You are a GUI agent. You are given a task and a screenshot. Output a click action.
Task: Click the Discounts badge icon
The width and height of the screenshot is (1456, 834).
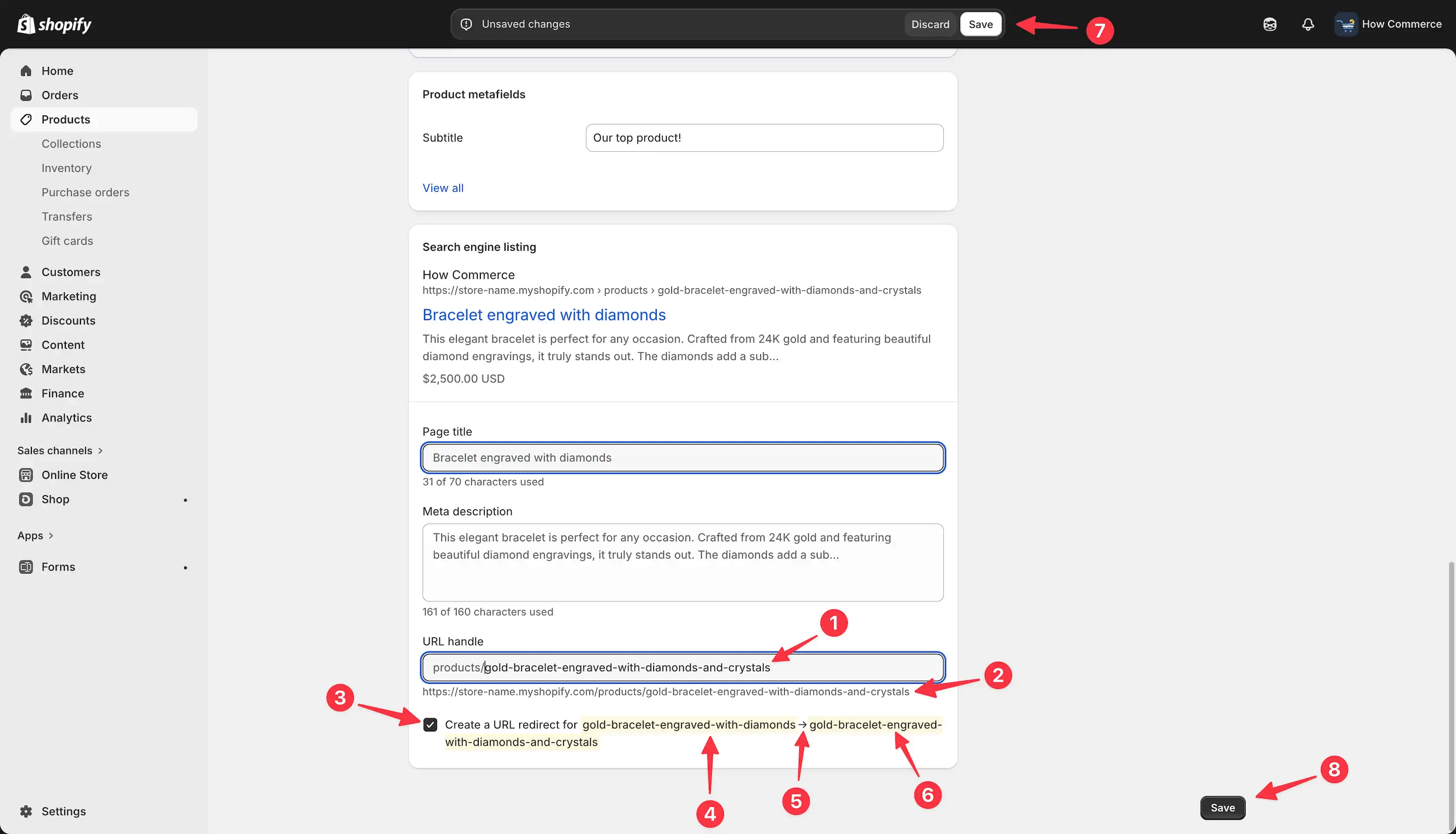tap(26, 321)
